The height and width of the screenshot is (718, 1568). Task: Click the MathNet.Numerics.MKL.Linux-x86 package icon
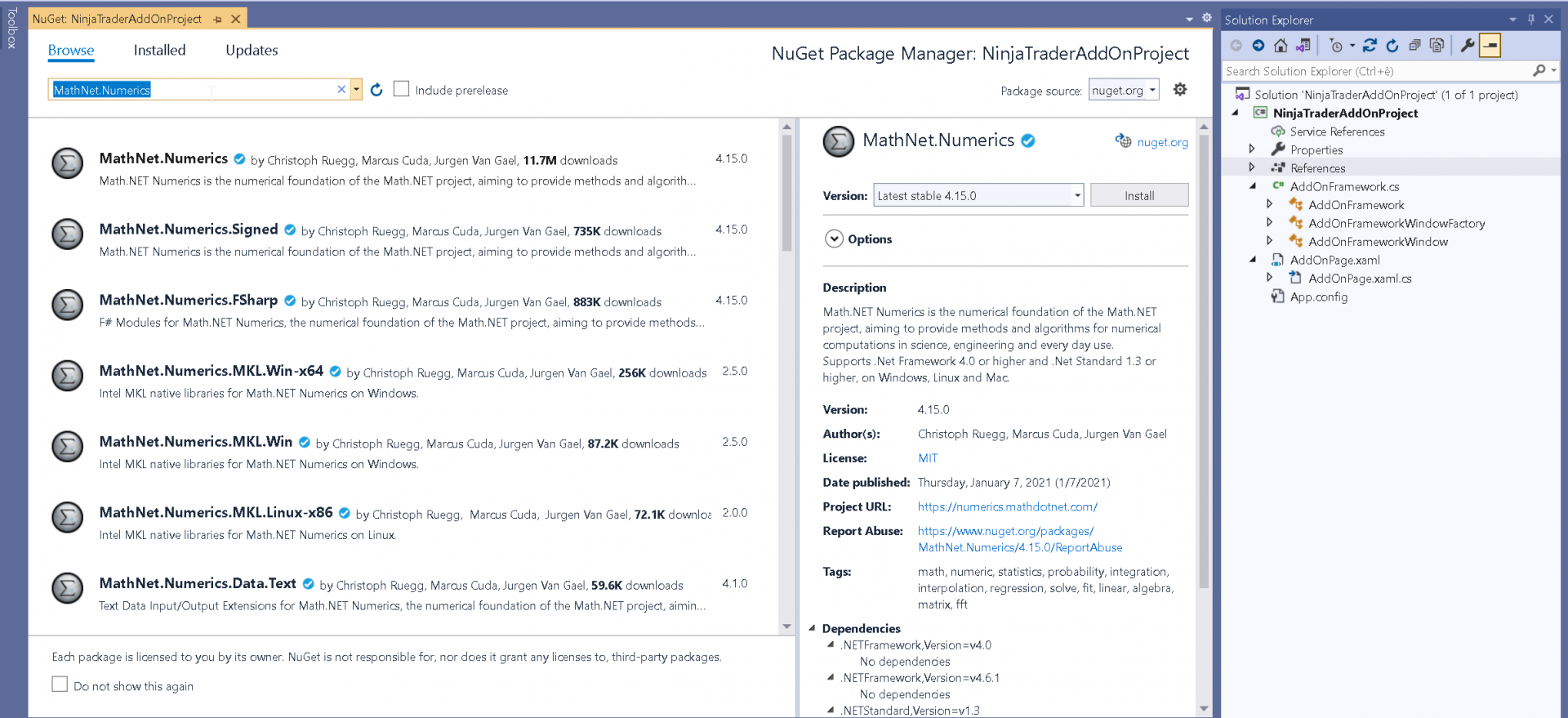68,518
